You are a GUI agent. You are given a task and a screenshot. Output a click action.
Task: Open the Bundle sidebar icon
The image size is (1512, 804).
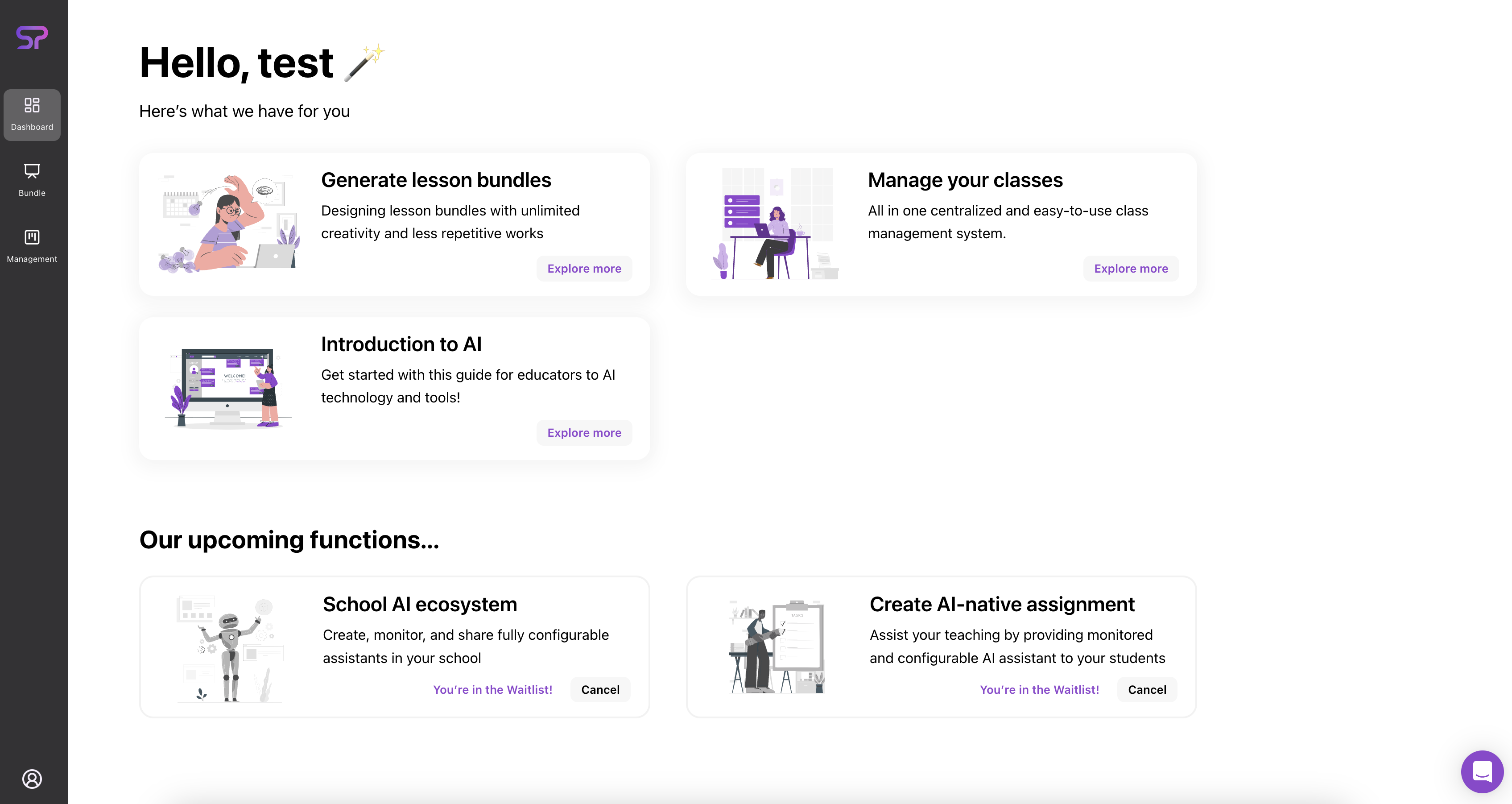32,180
